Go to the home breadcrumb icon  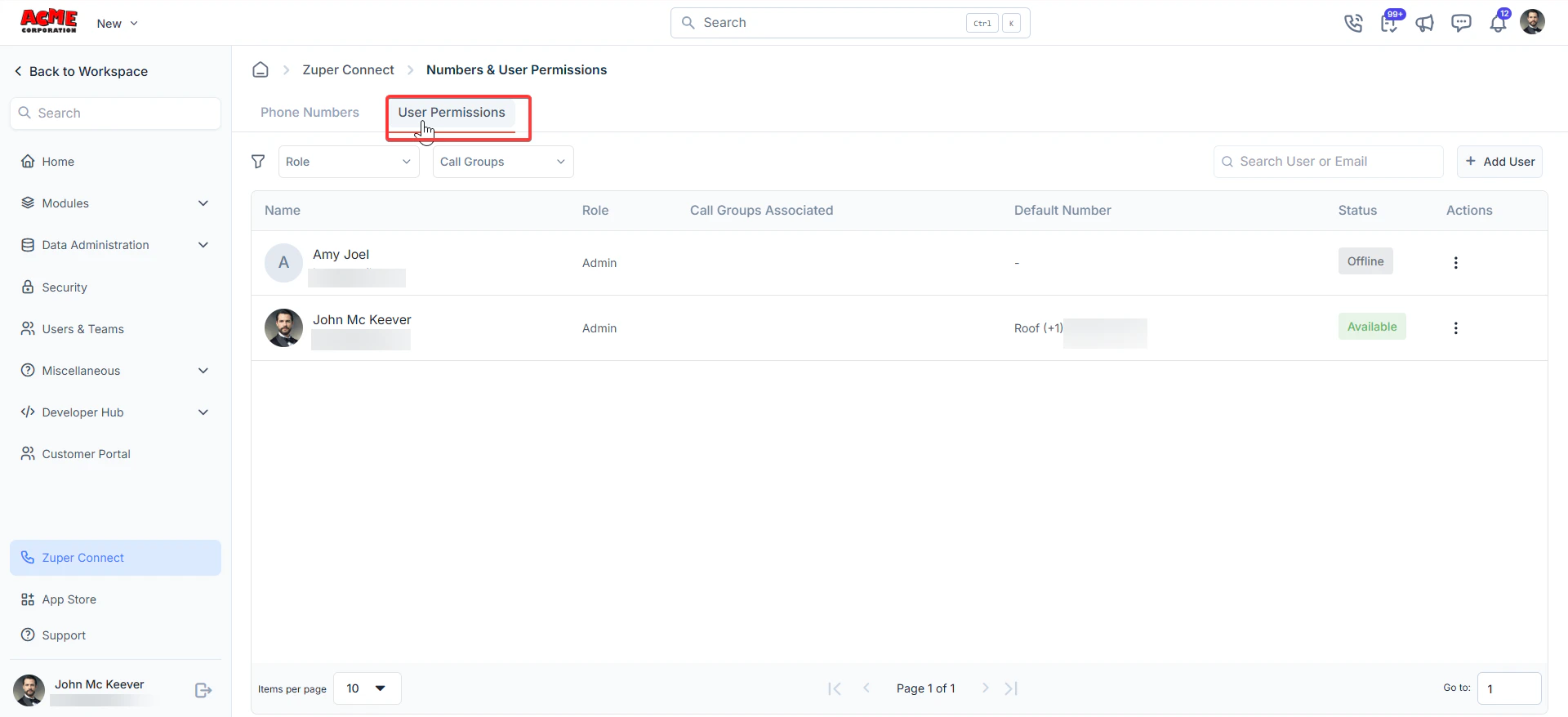pyautogui.click(x=261, y=69)
